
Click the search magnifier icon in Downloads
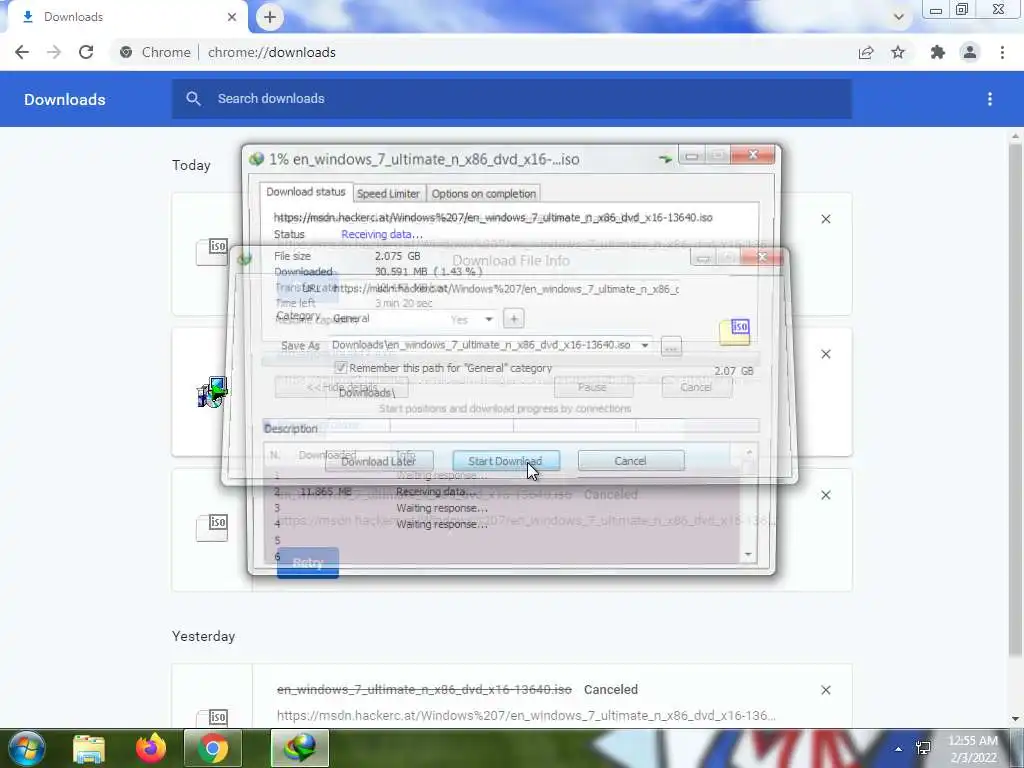click(x=193, y=99)
